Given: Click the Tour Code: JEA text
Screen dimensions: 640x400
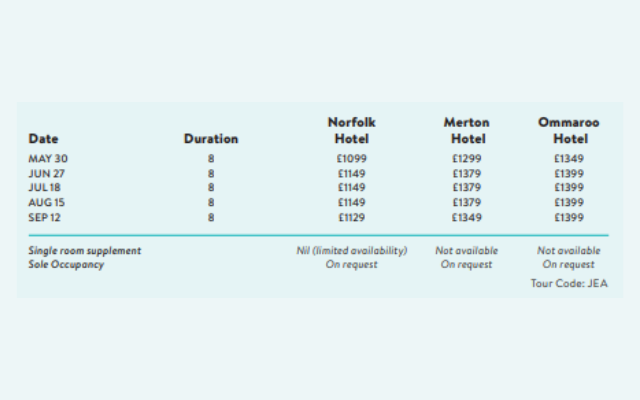Looking at the screenshot, I should click(x=569, y=283).
